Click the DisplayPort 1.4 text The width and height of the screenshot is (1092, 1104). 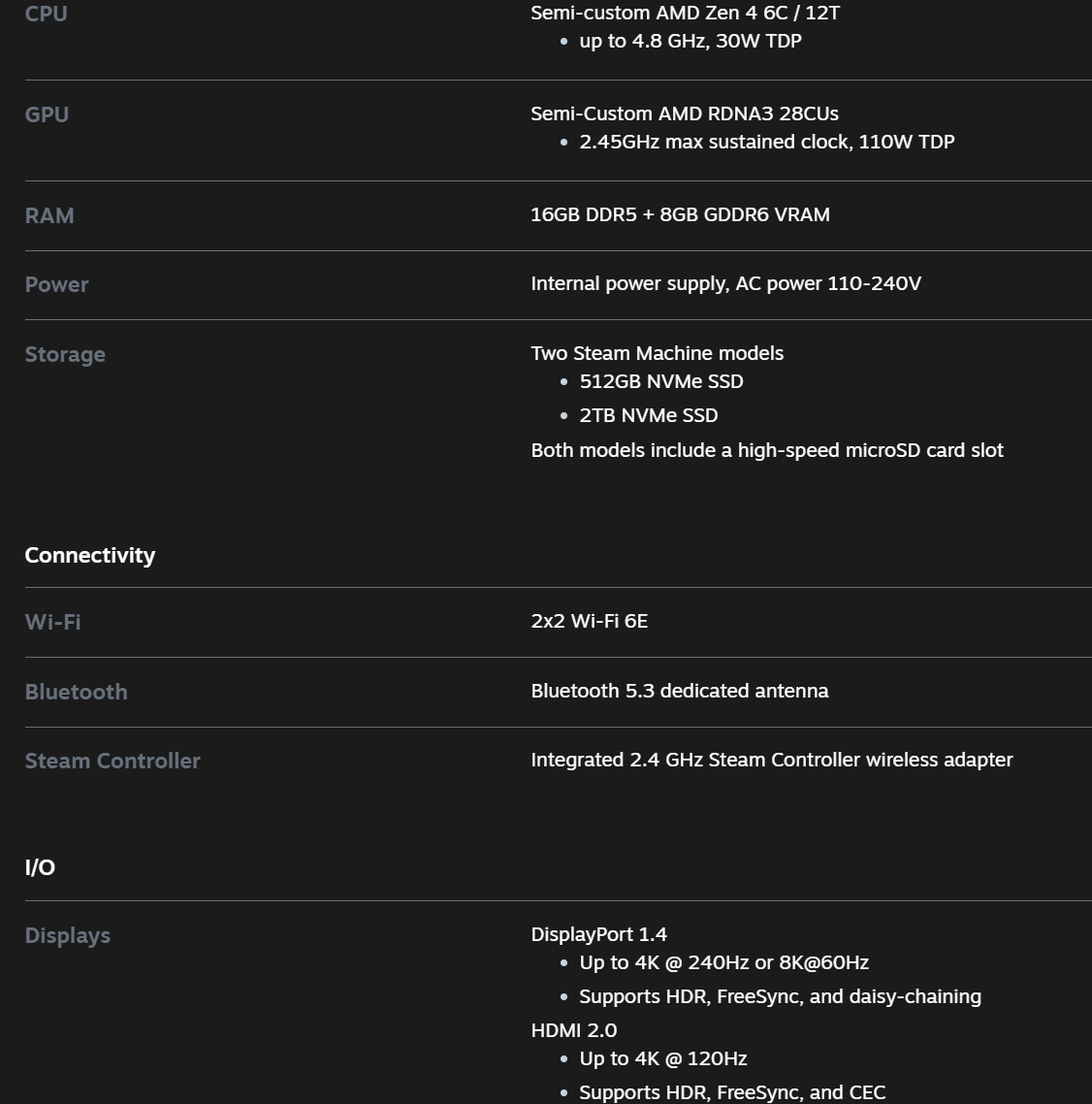[598, 934]
